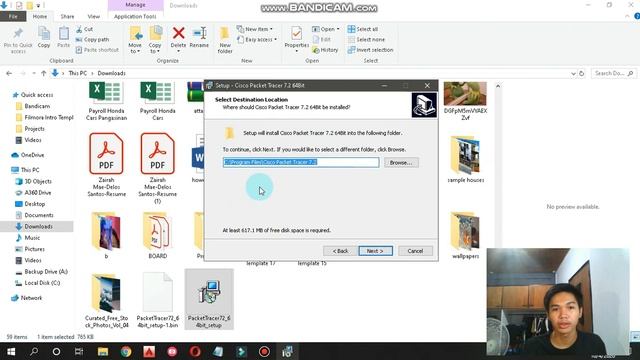Image resolution: width=640 pixels, height=360 pixels.
Task: Click Paste shortcut in ribbon
Action: click(x=97, y=50)
